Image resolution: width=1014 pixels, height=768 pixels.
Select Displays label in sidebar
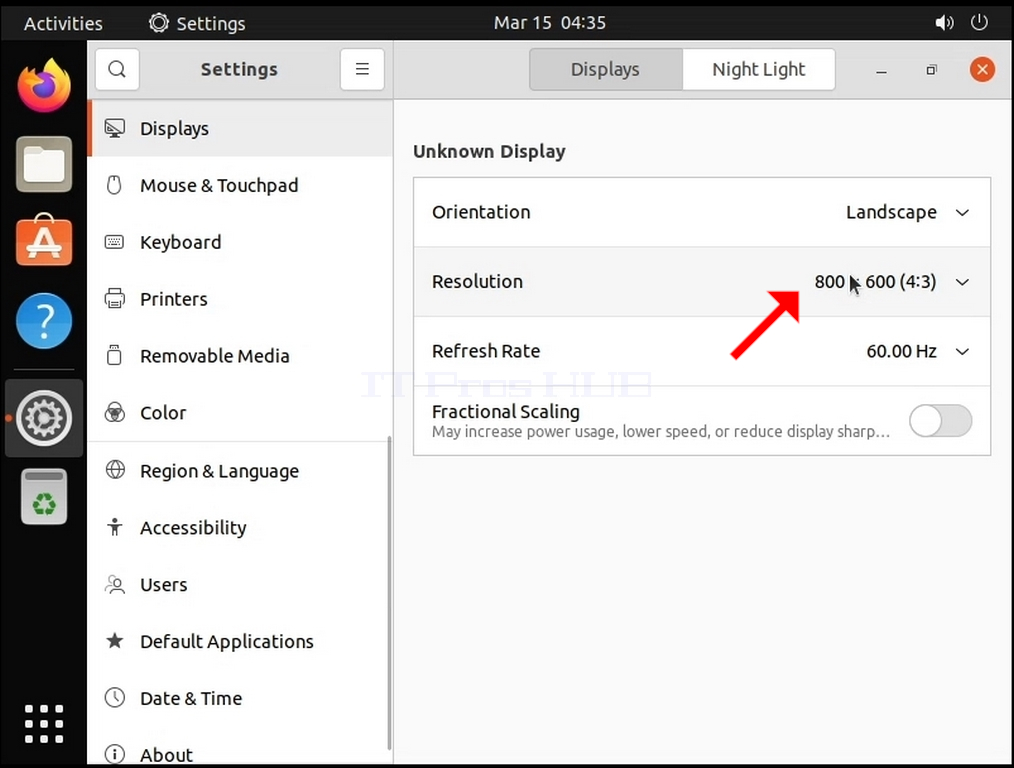[175, 129]
